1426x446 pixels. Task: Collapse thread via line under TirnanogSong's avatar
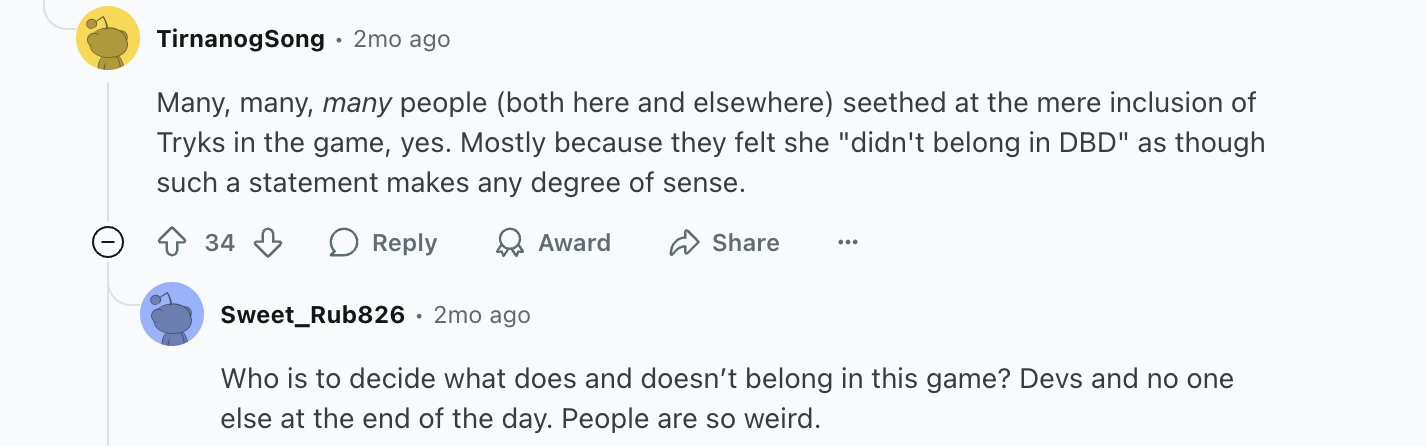[x=108, y=150]
